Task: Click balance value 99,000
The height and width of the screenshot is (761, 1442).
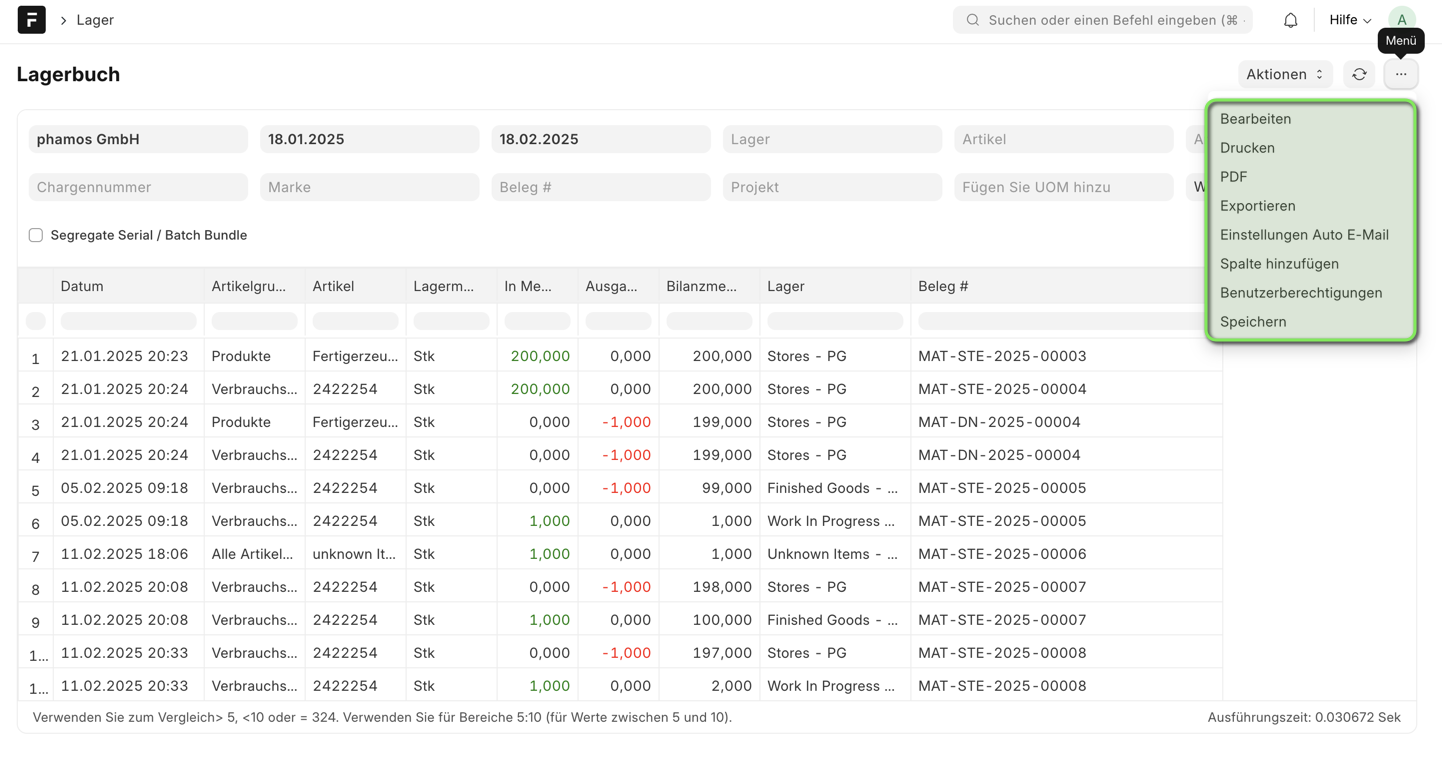Action: 709,488
